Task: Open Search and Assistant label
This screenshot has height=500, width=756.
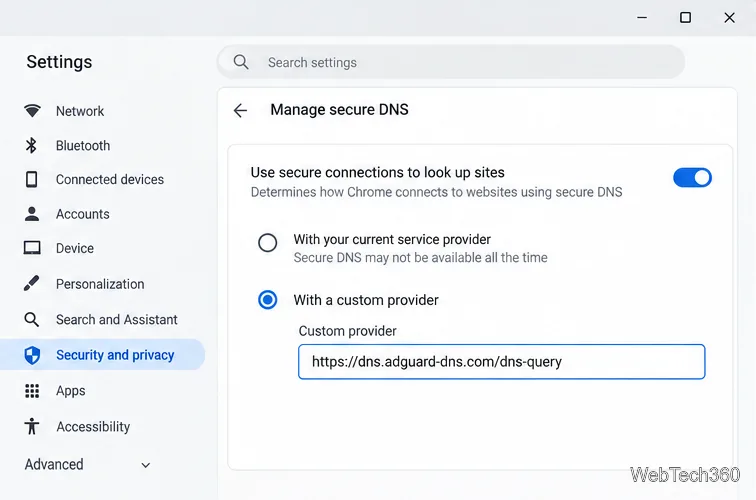Action: coord(117,320)
